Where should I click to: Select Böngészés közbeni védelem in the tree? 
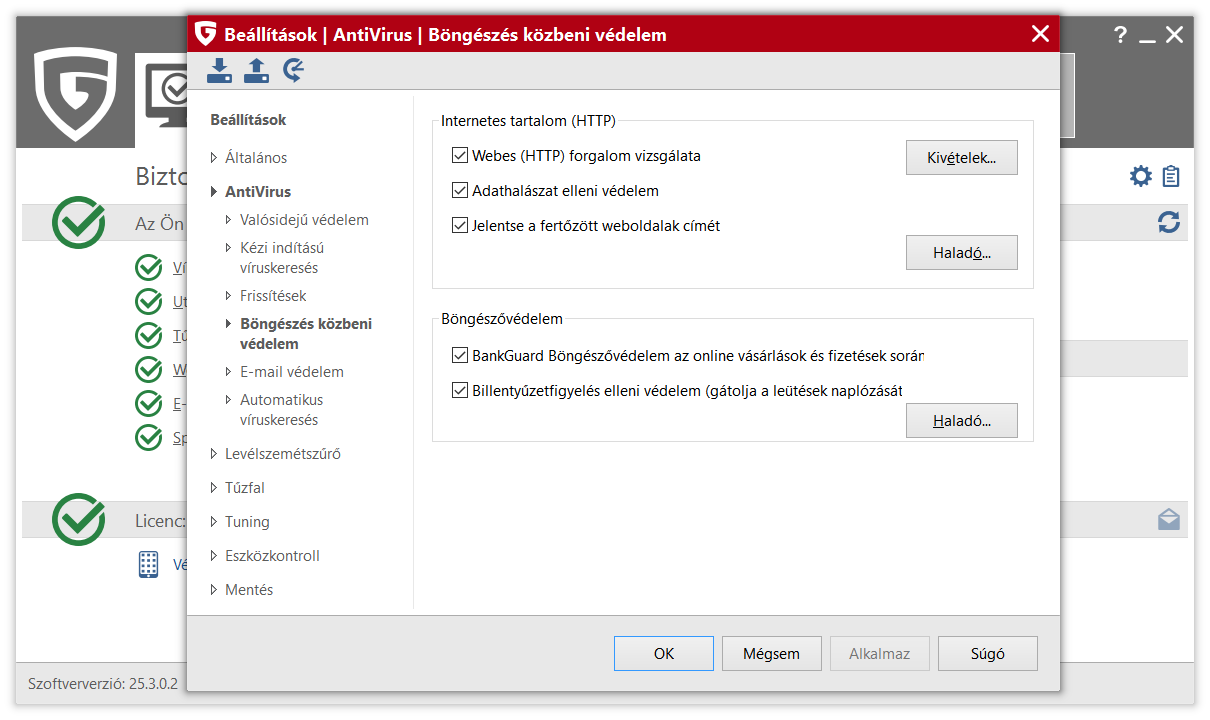click(306, 334)
